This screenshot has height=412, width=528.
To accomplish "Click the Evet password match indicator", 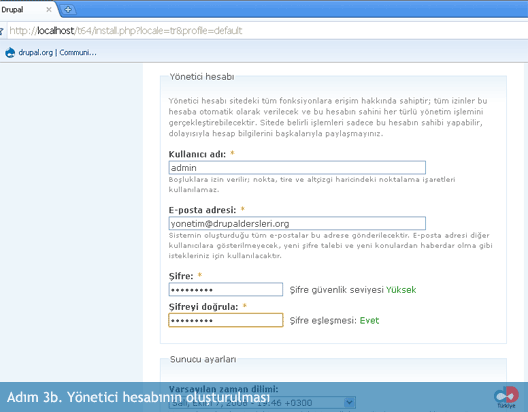I will (369, 320).
